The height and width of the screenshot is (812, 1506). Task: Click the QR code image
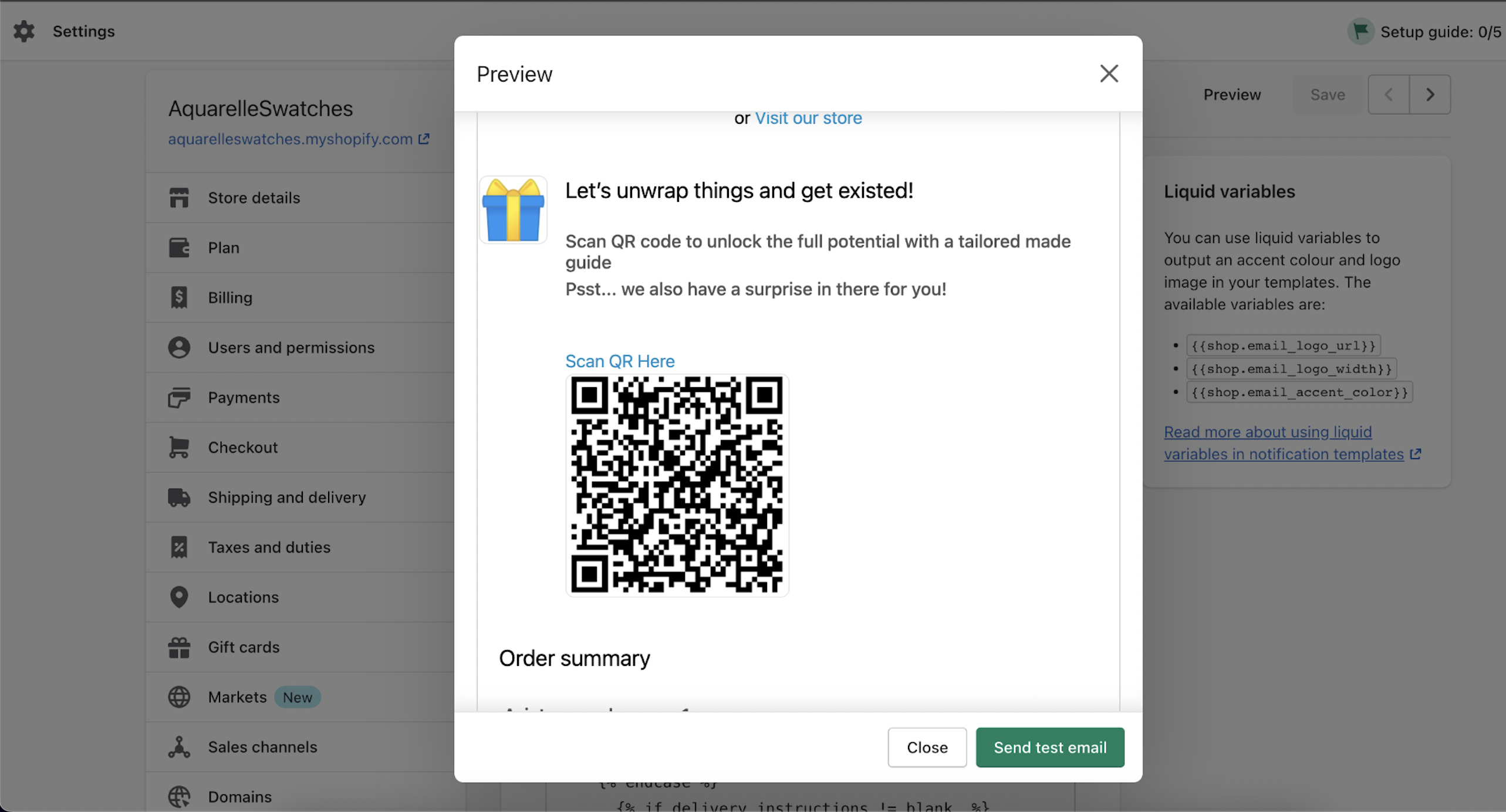[677, 485]
